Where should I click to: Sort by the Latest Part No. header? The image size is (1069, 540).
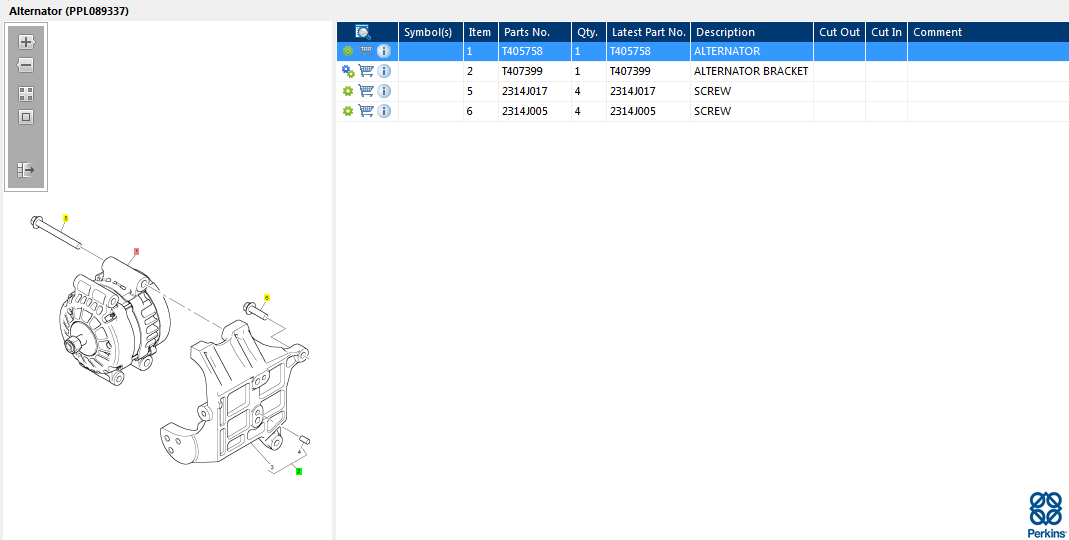(648, 32)
